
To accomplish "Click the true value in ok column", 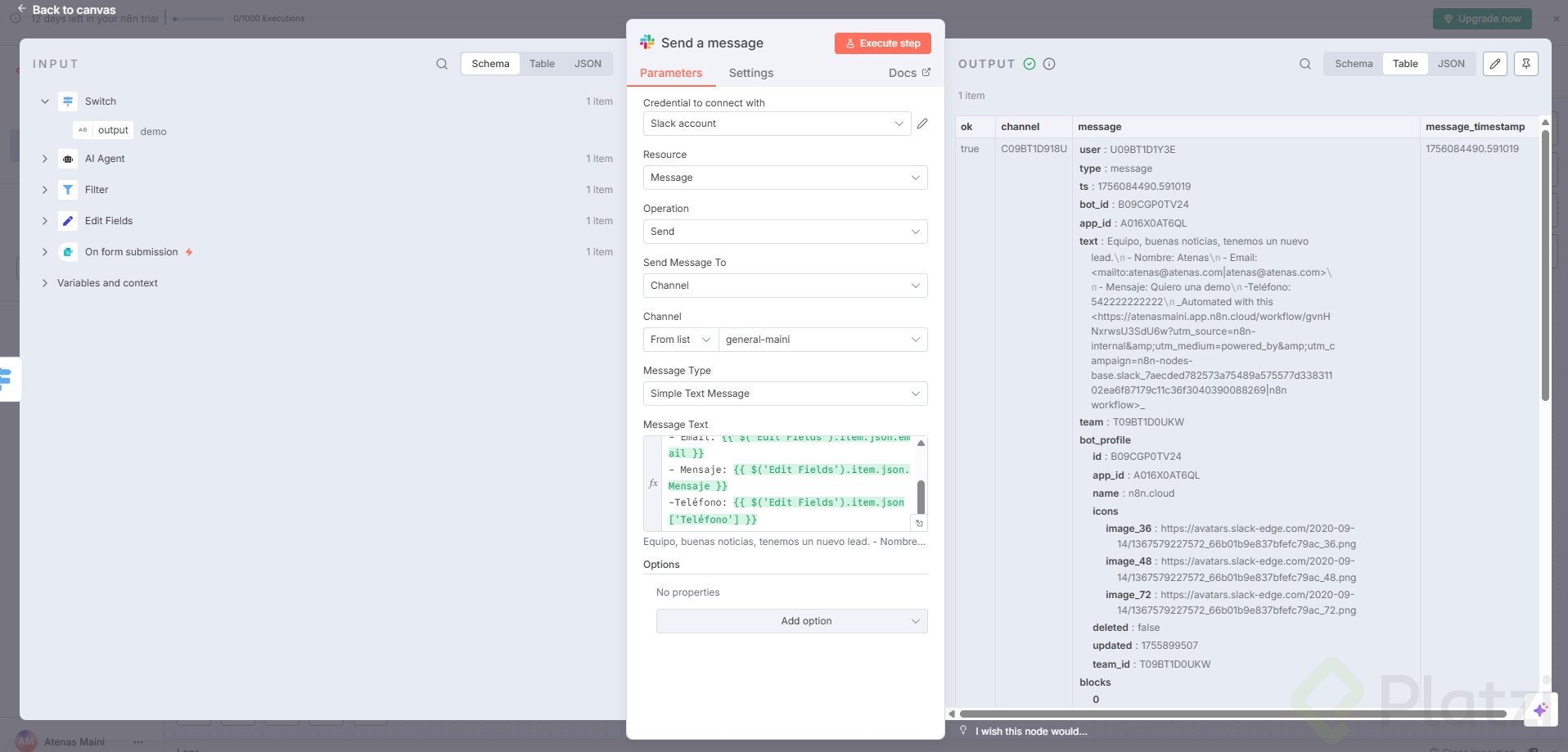I will (x=970, y=149).
